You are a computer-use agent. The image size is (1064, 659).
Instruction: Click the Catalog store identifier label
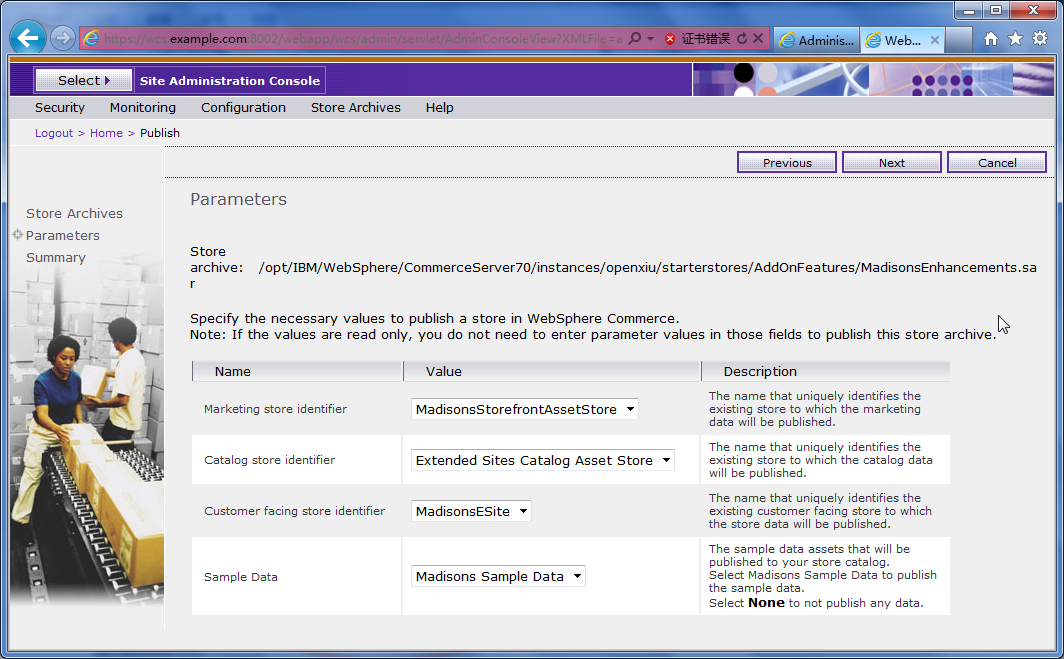(x=269, y=459)
